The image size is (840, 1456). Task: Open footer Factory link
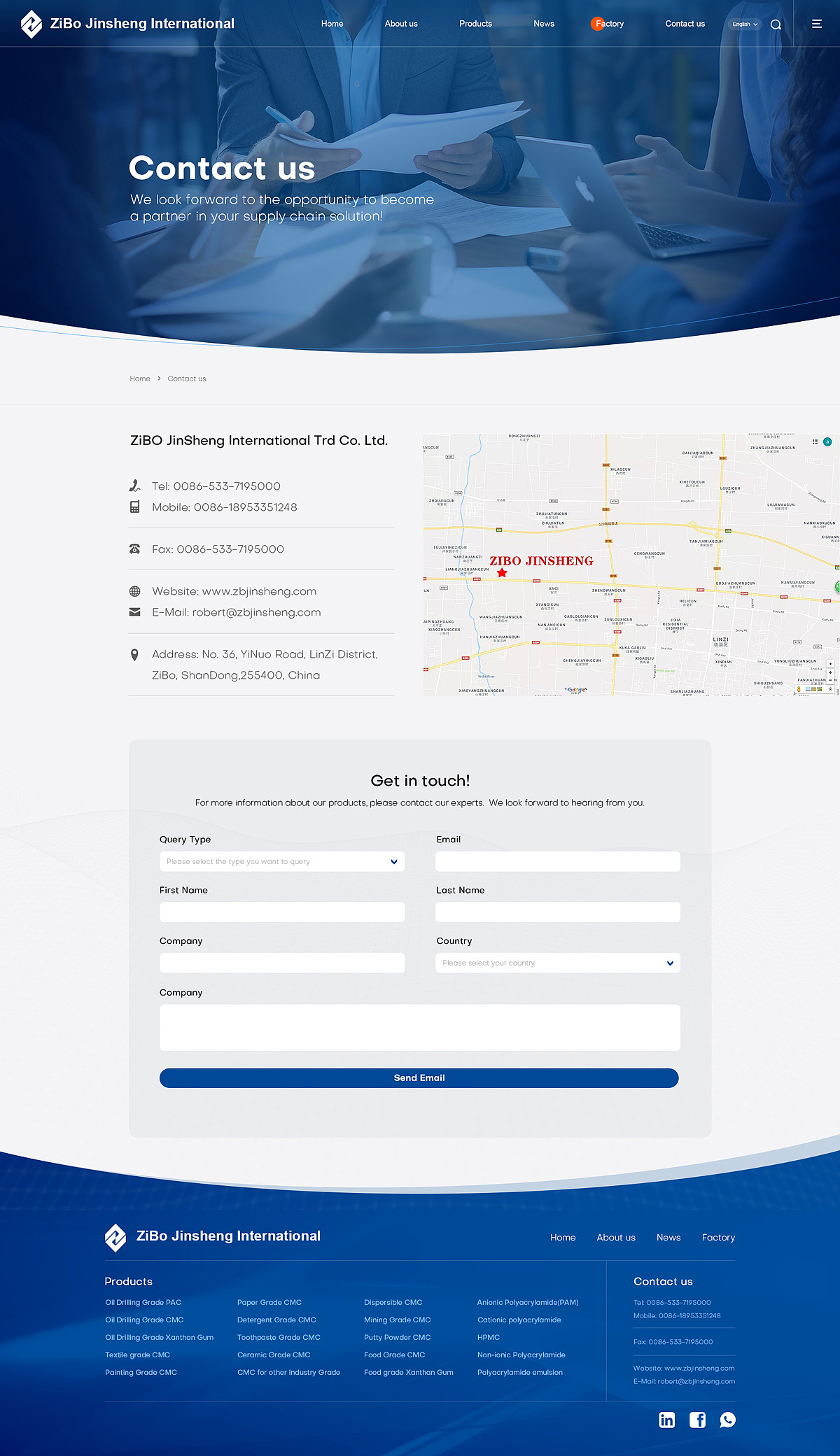(x=718, y=1238)
